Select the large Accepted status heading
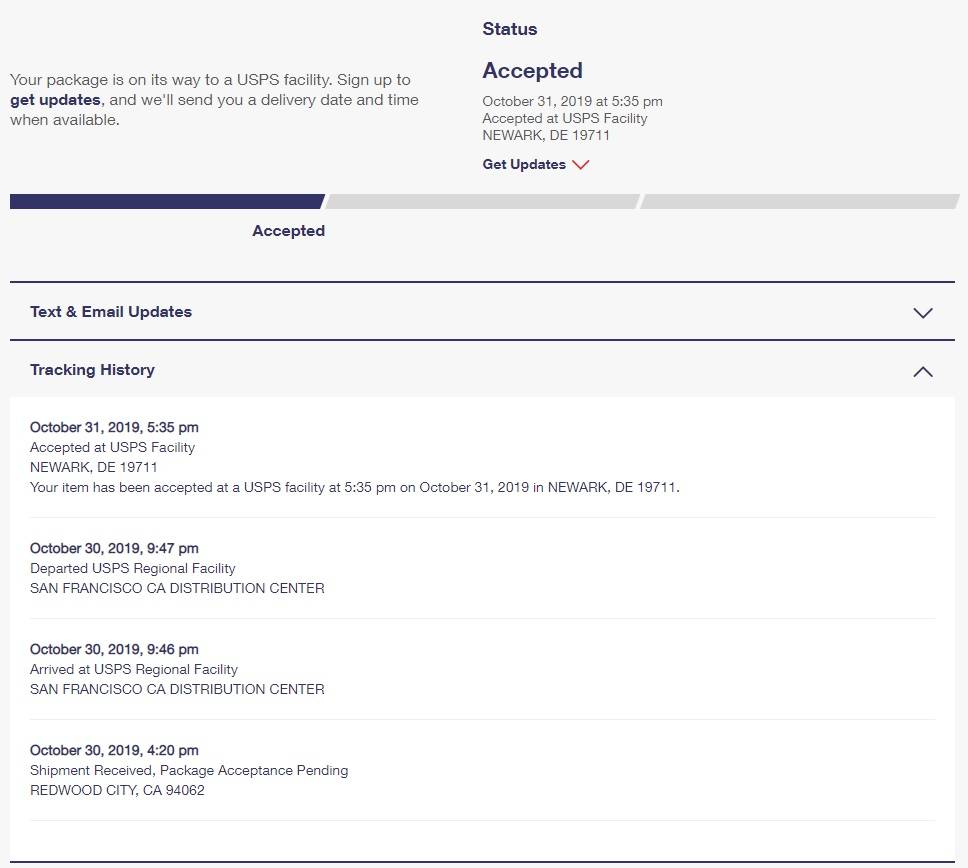Image resolution: width=968 pixels, height=868 pixels. coord(532,70)
